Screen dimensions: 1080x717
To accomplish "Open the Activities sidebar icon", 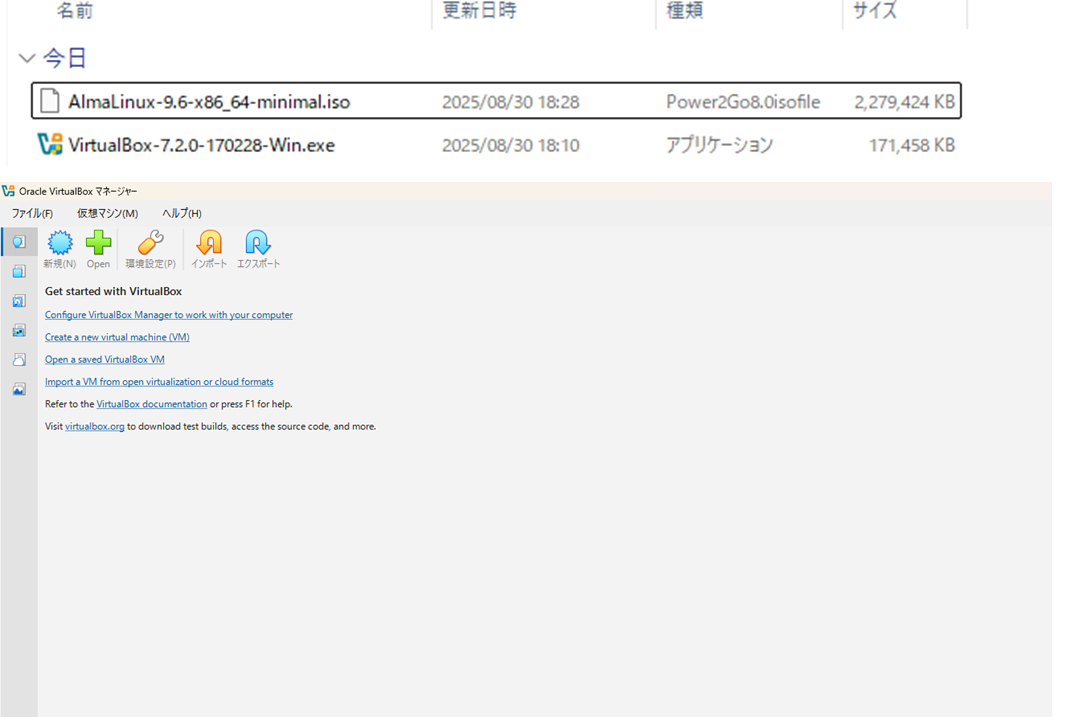I will (18, 388).
